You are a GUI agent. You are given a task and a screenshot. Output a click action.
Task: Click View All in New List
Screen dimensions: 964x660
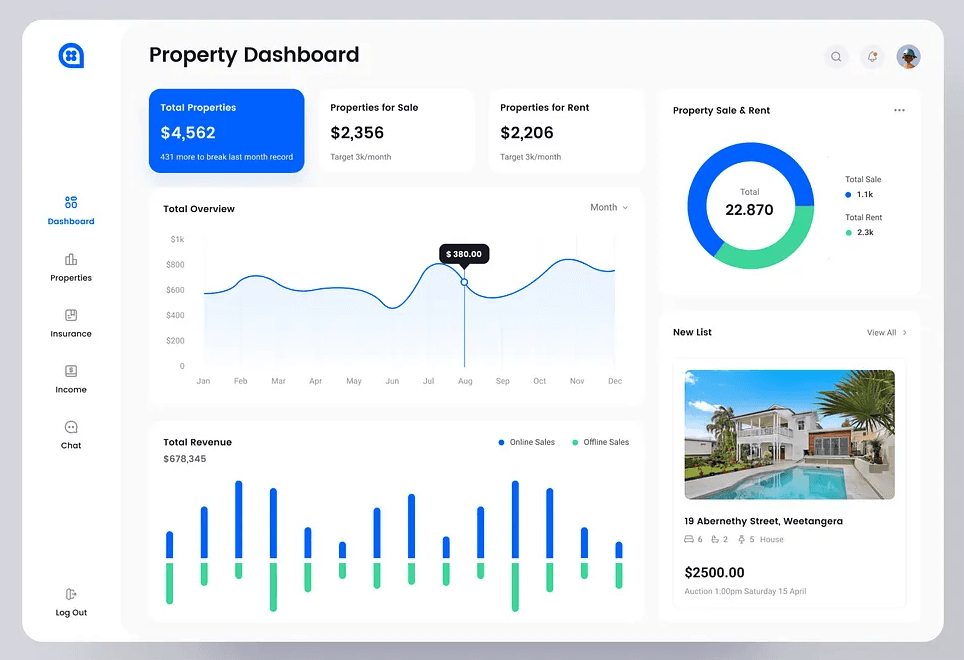[x=882, y=332]
